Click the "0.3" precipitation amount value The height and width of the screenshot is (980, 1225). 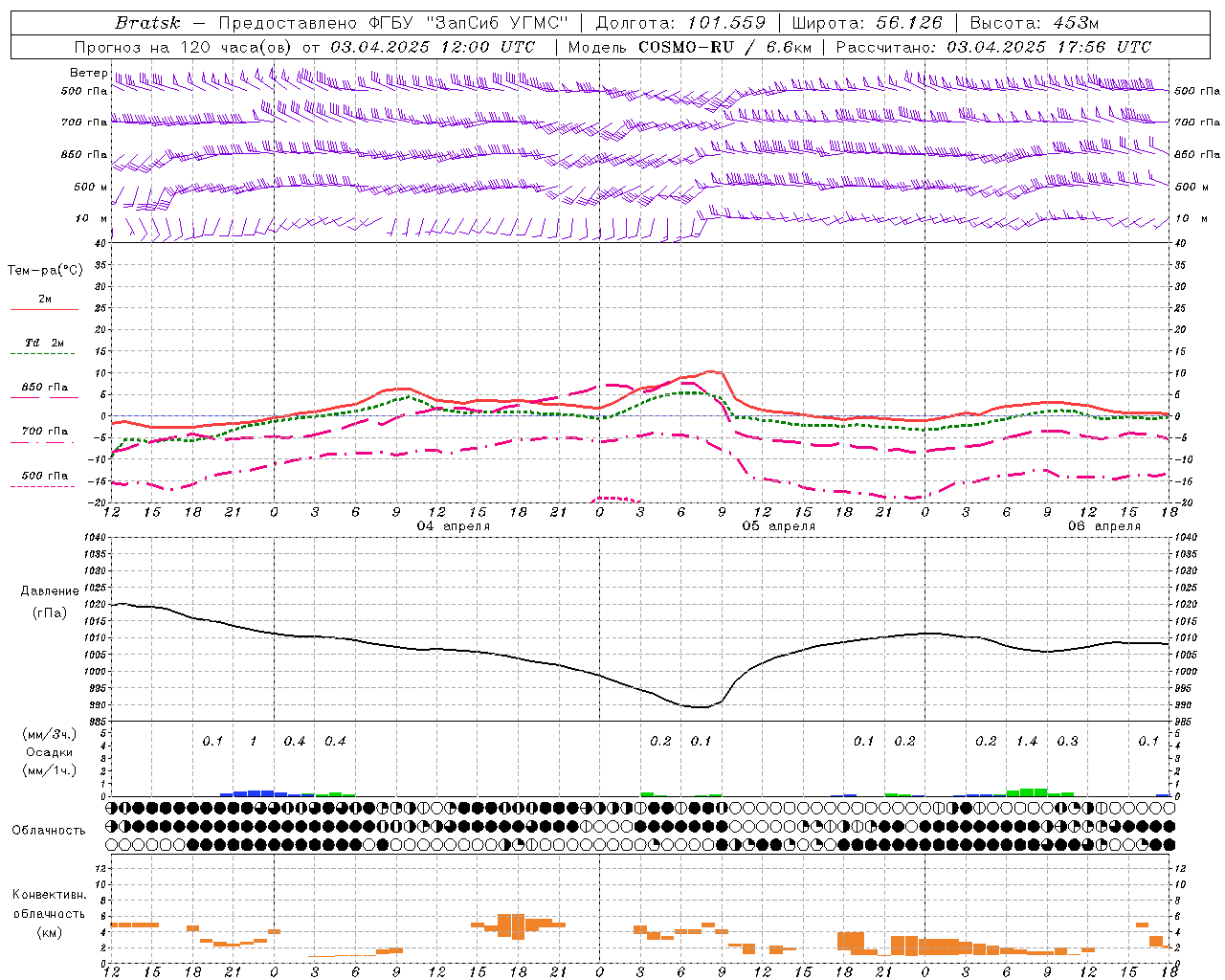(x=1067, y=741)
